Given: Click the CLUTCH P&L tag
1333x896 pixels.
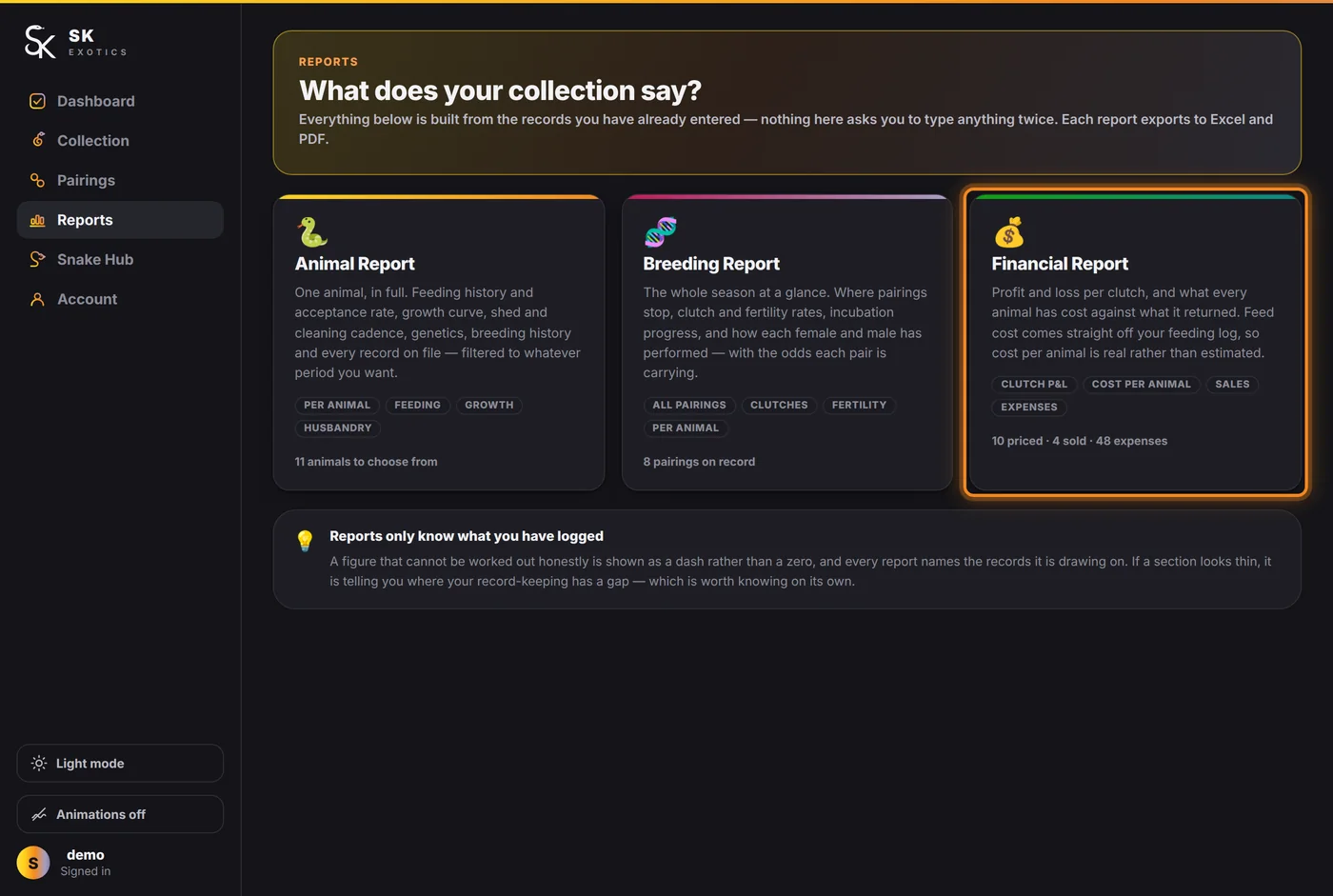Looking at the screenshot, I should click(x=1034, y=385).
